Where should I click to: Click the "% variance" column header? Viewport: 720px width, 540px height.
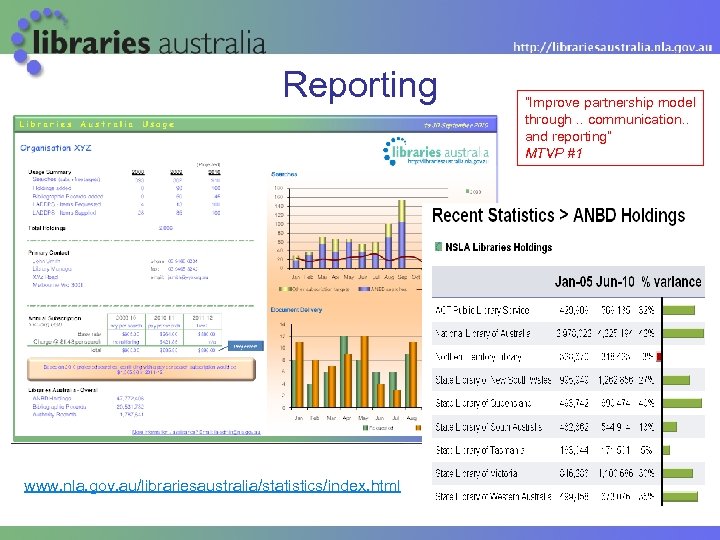(671, 281)
